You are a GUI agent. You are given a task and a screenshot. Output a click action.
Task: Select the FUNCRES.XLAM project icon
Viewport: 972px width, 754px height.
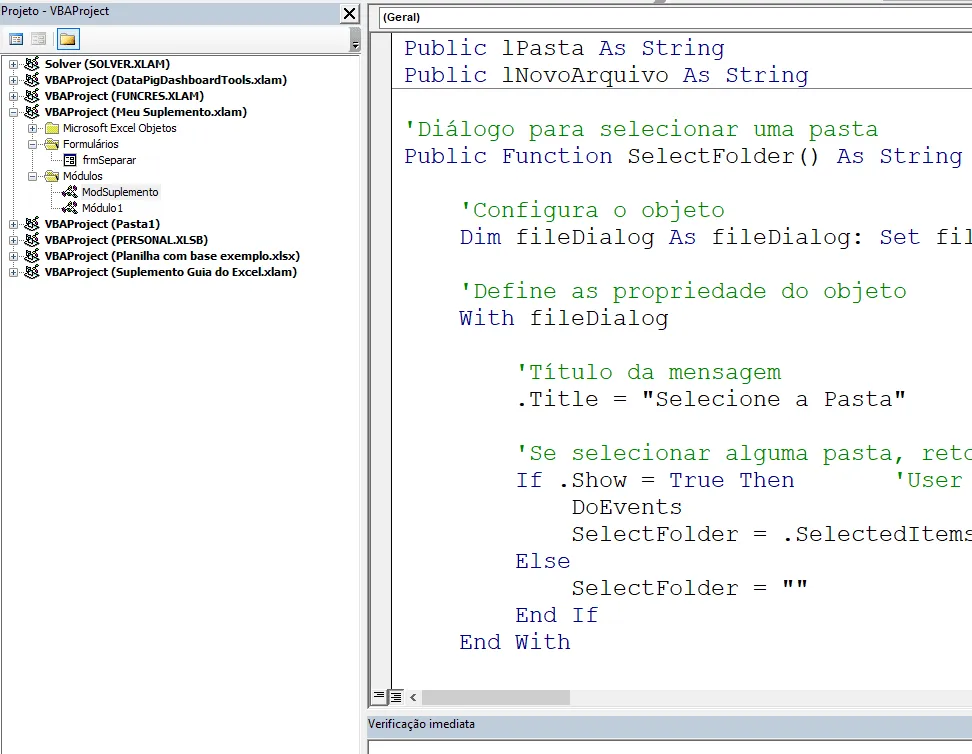32,95
